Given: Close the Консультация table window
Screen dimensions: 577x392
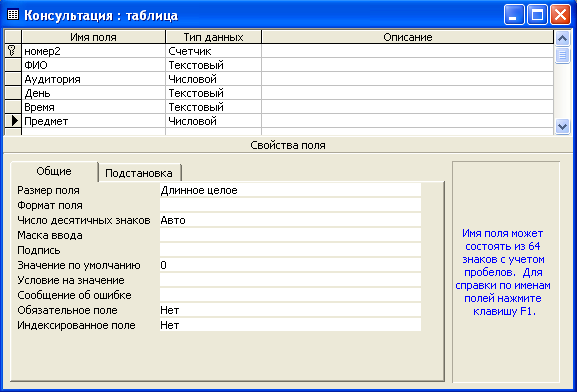Looking at the screenshot, I should click(560, 15).
